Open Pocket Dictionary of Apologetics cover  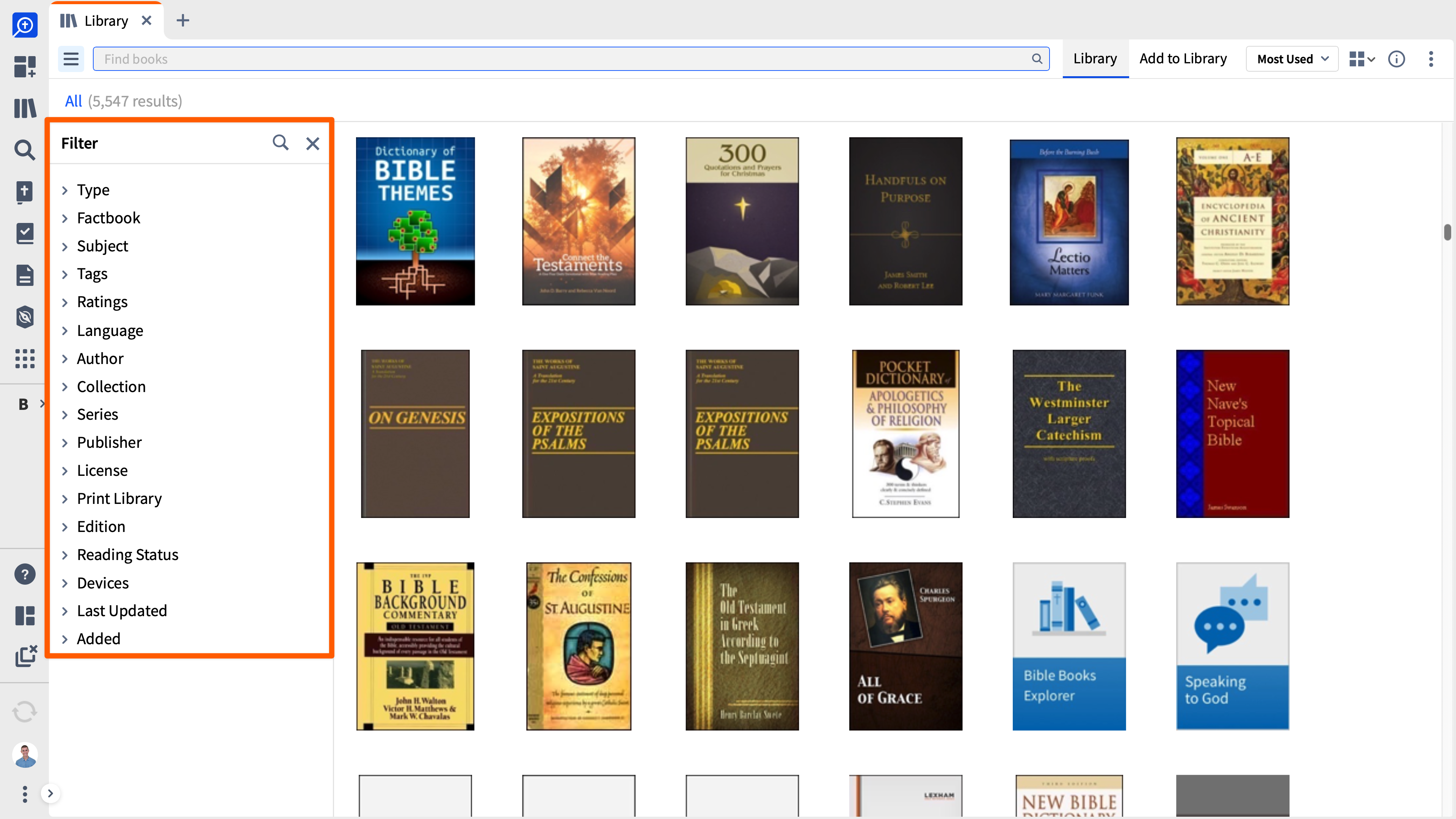pyautogui.click(x=905, y=433)
